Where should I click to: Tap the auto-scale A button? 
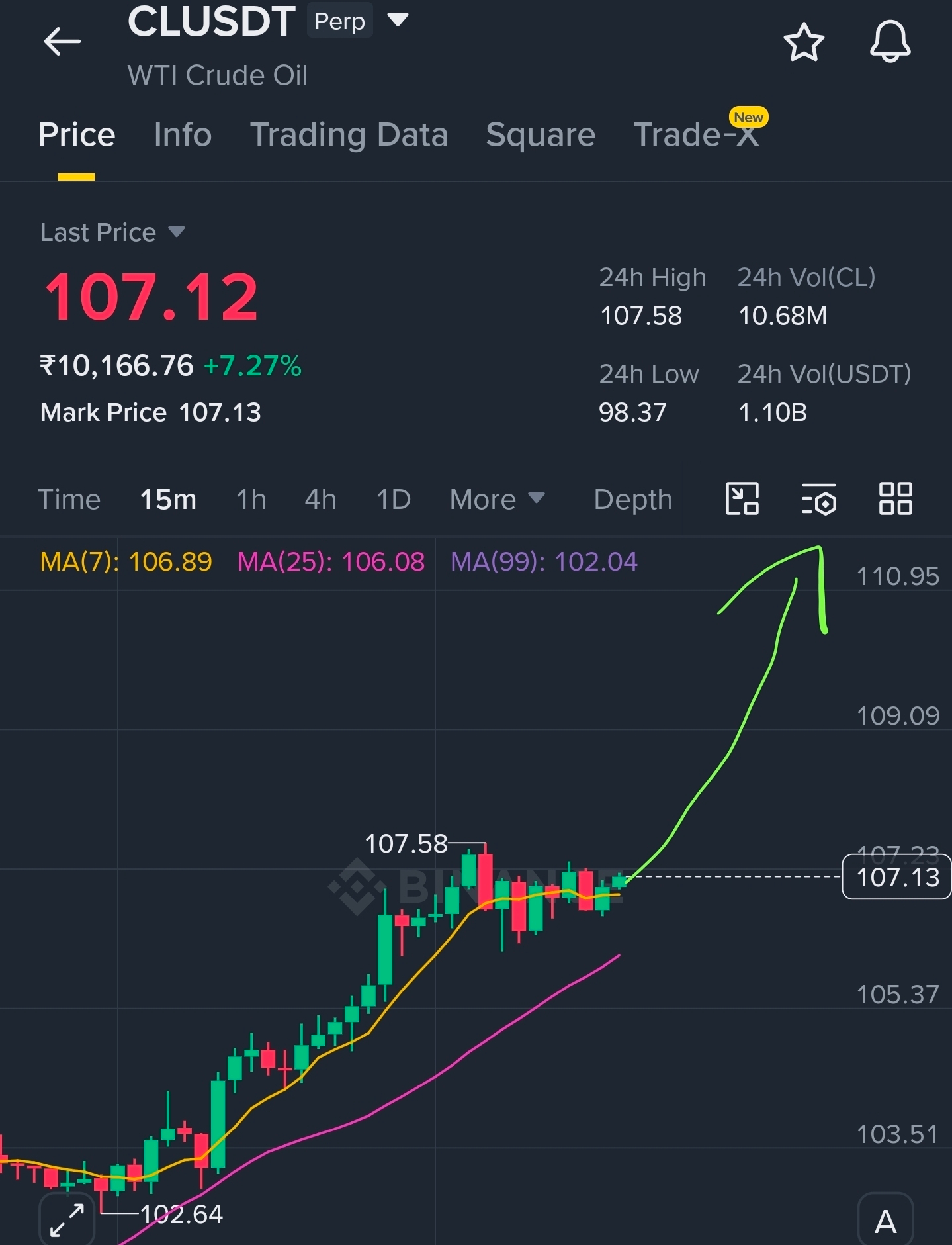click(x=885, y=1220)
